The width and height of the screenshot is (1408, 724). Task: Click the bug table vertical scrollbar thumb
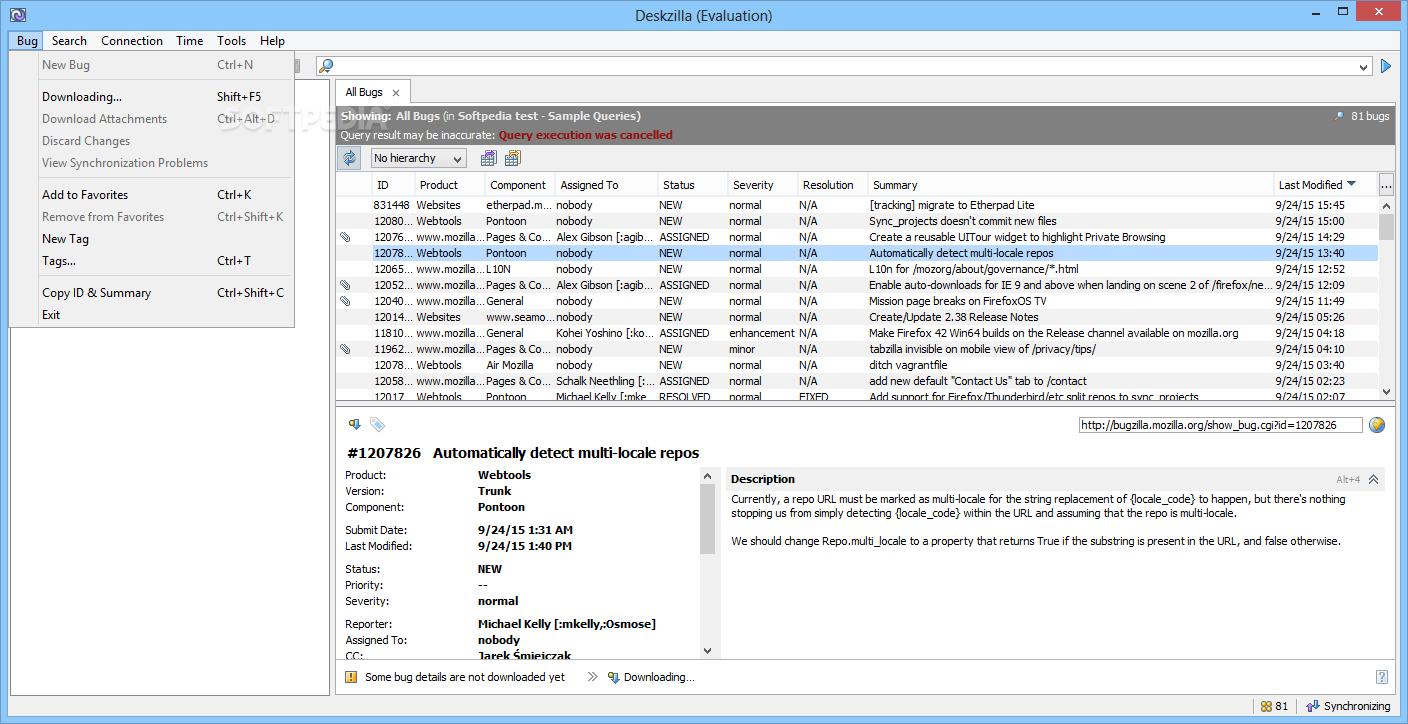click(1386, 227)
